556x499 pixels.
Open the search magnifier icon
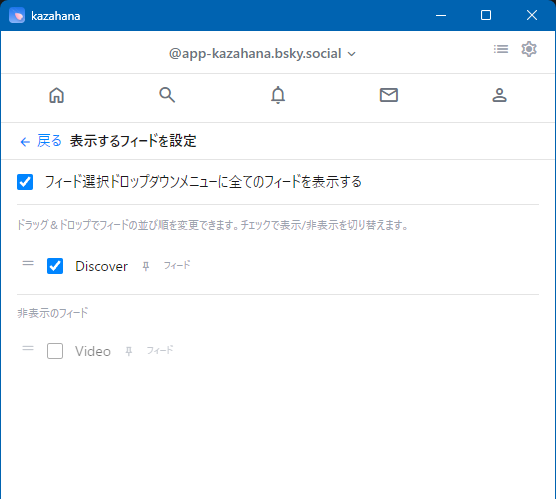[167, 95]
